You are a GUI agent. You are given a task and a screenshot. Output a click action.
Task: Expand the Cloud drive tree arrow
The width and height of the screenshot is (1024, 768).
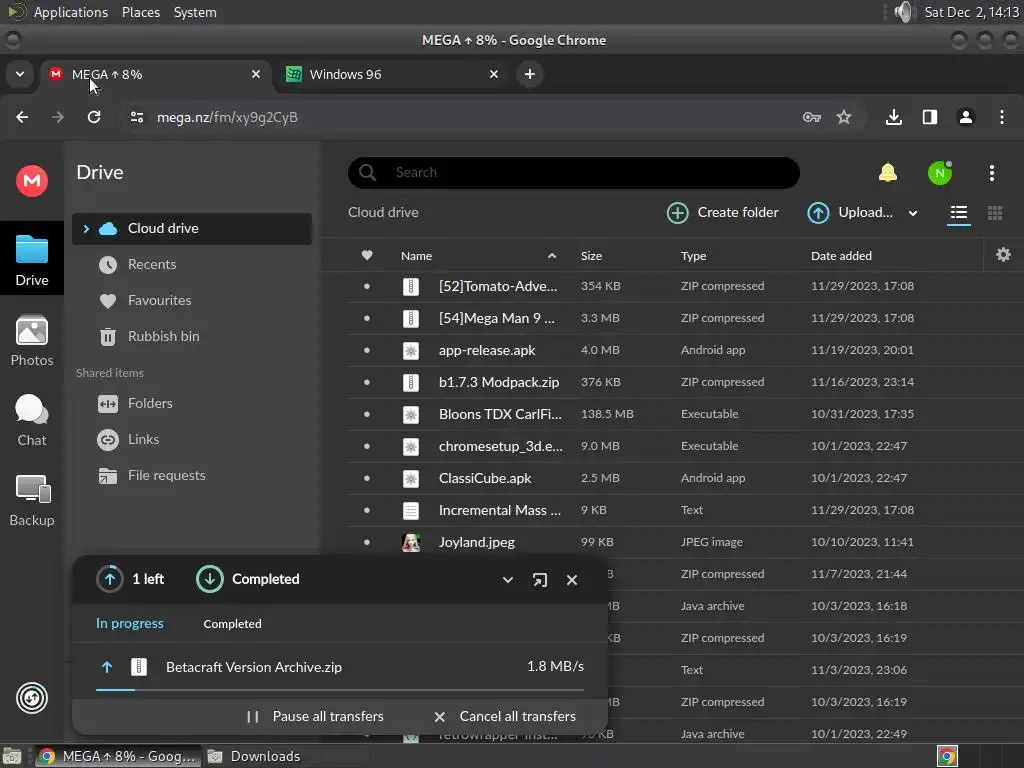click(x=86, y=229)
